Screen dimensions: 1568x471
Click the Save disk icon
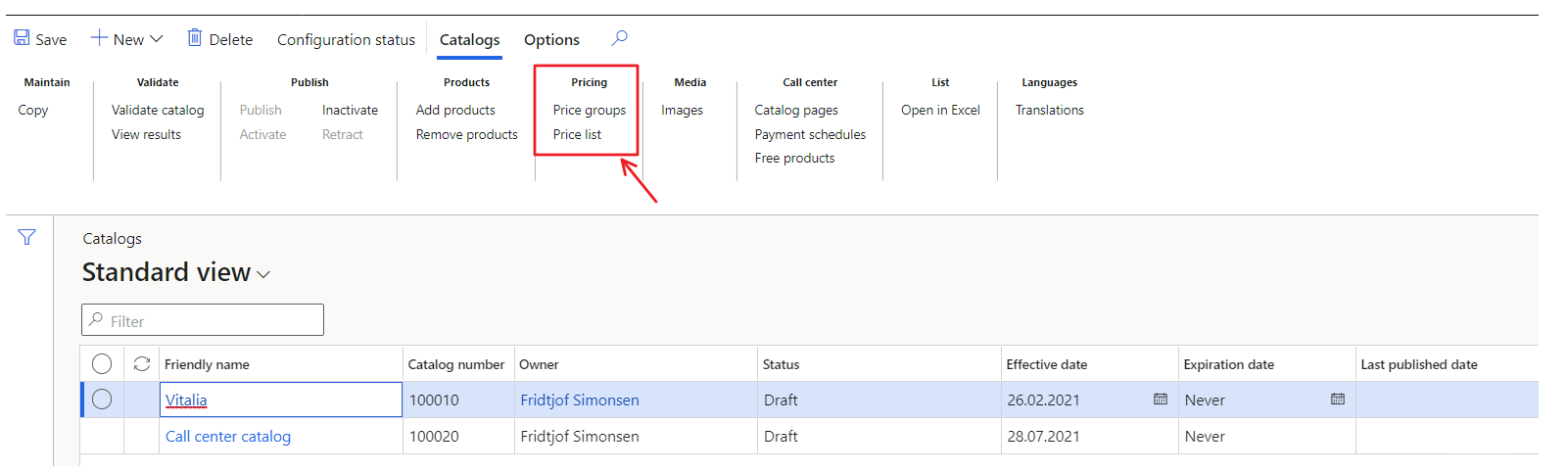click(22, 38)
